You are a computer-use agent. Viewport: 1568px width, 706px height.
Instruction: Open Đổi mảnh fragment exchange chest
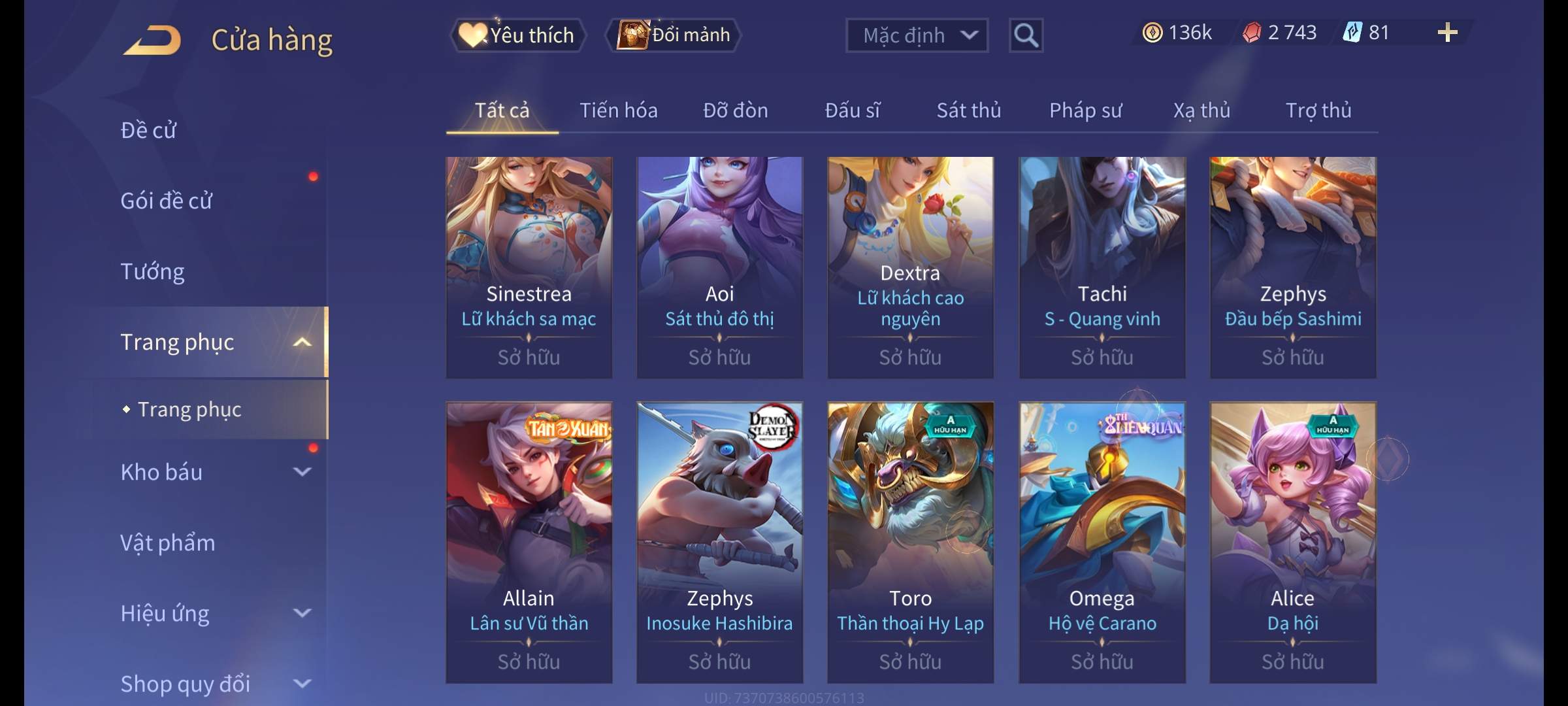[674, 35]
